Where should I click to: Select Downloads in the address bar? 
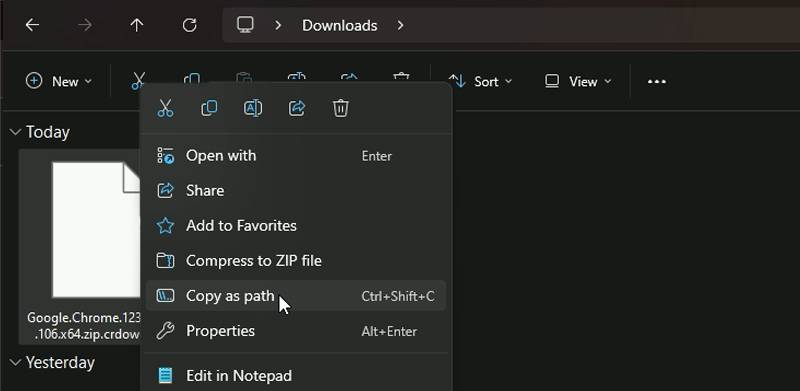[339, 26]
